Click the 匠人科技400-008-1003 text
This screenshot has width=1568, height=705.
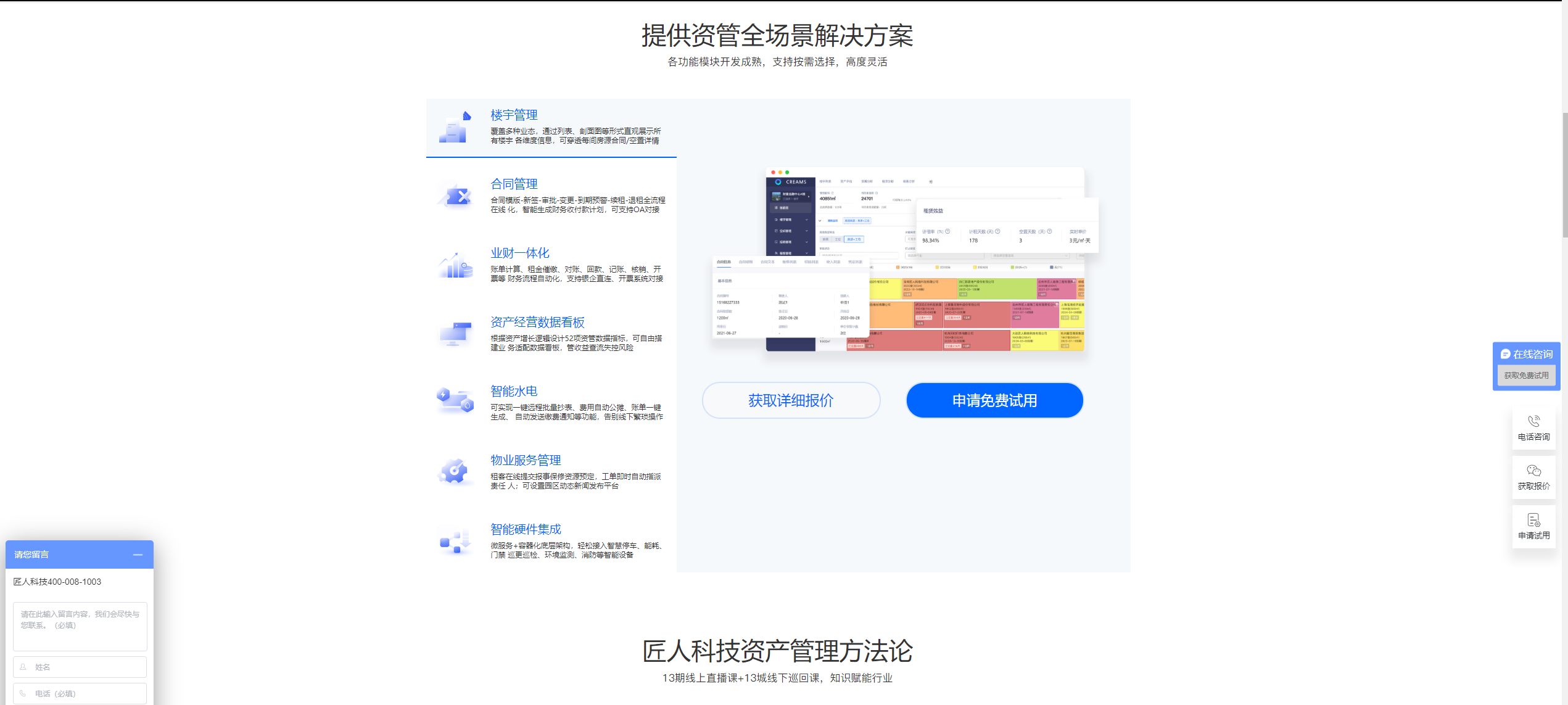tap(57, 582)
